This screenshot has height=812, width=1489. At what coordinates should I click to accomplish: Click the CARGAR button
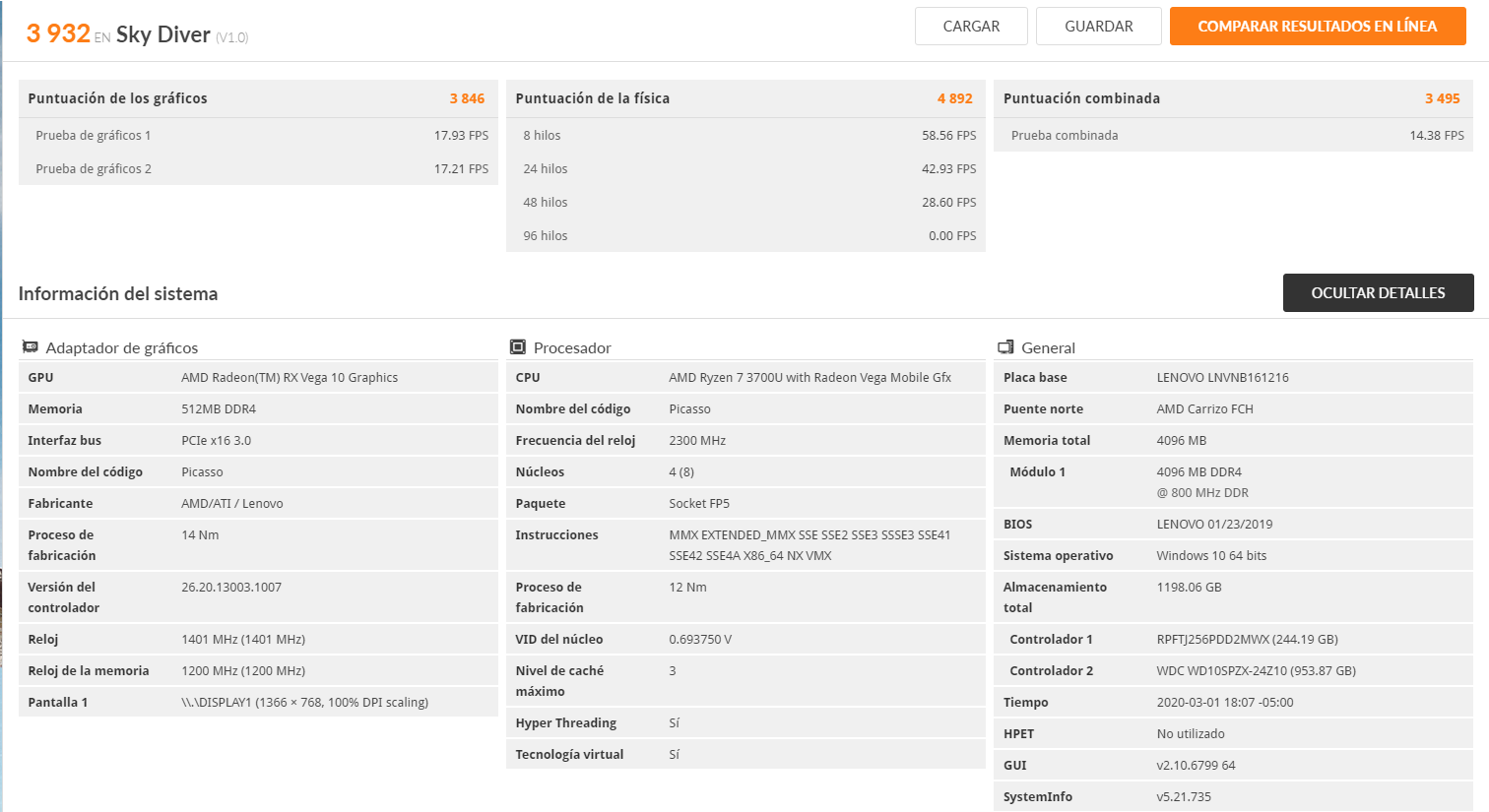click(971, 27)
